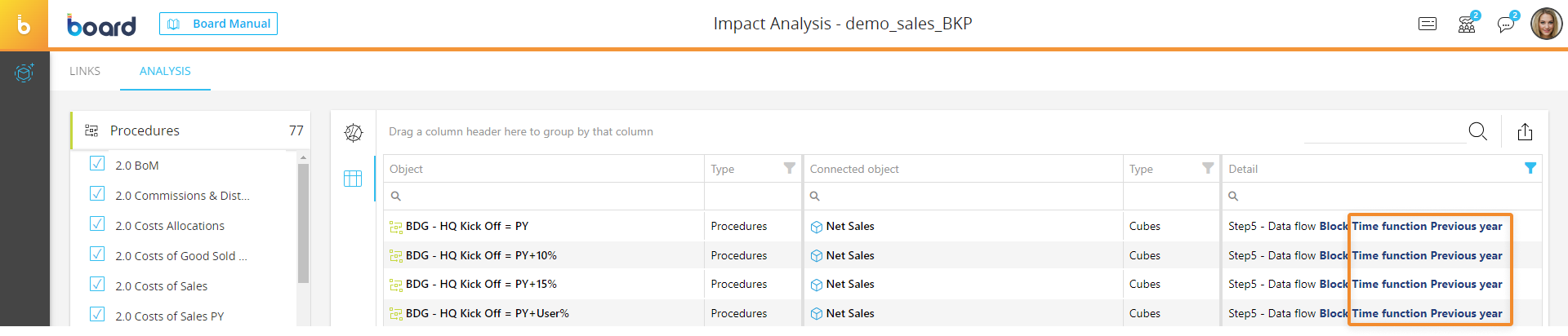Screen dimensions: 1568x336
Task: Open the active Detail column filter
Action: [1530, 168]
